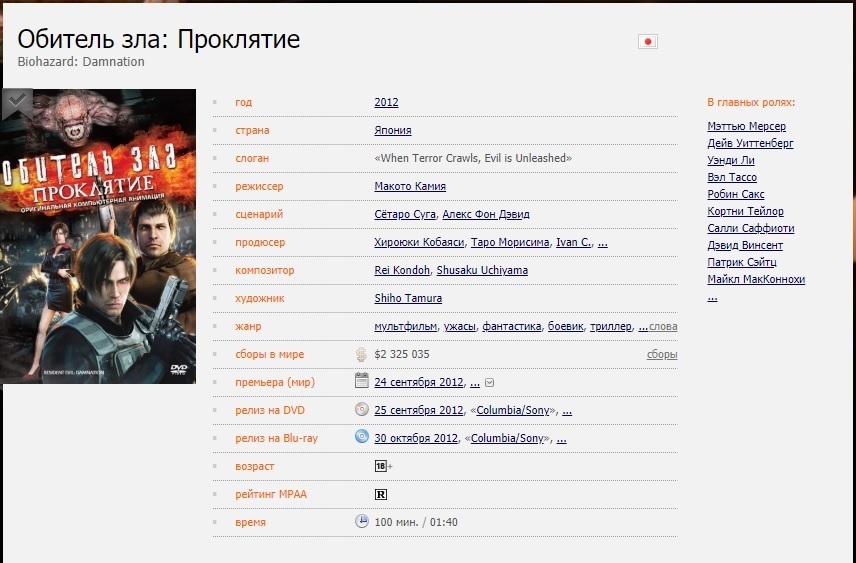856x563 pixels.
Task: Open the premiere dates dropdown arrow
Action: (490, 383)
